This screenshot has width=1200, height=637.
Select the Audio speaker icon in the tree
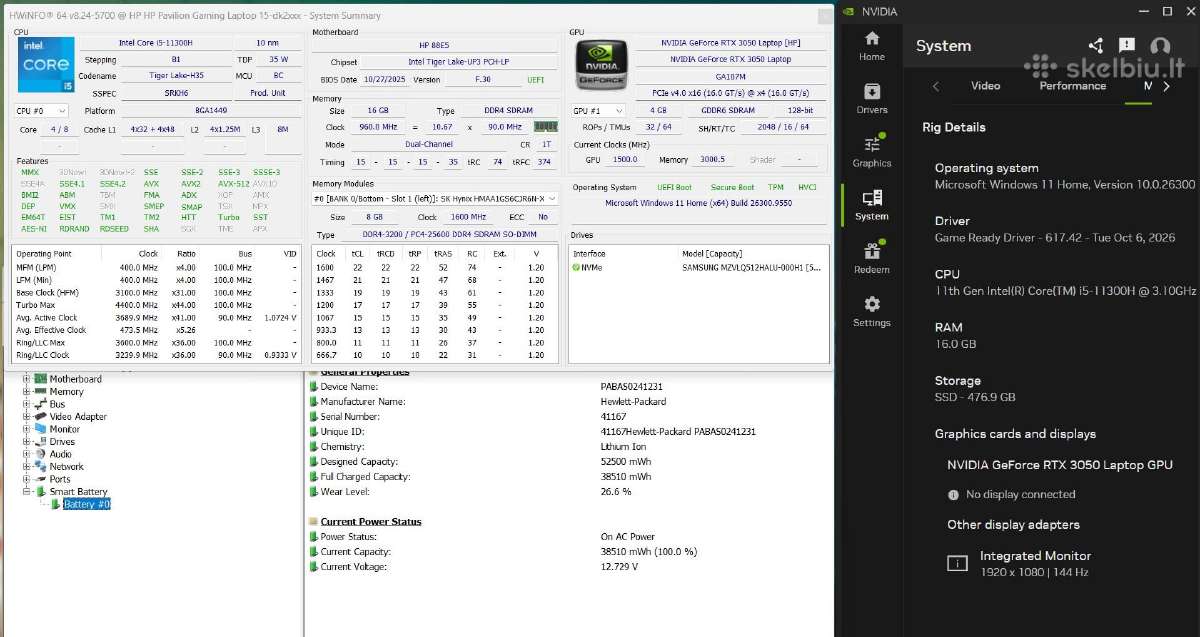41,454
